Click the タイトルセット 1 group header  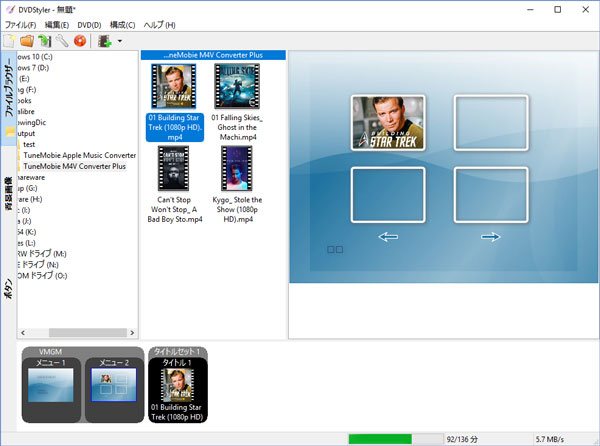(x=177, y=352)
